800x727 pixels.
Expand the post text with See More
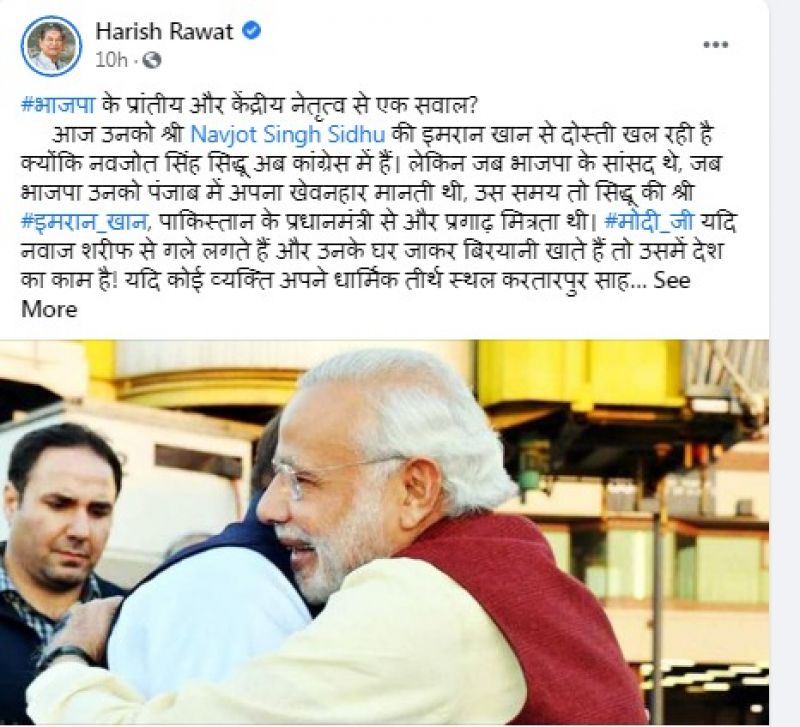coord(356,295)
